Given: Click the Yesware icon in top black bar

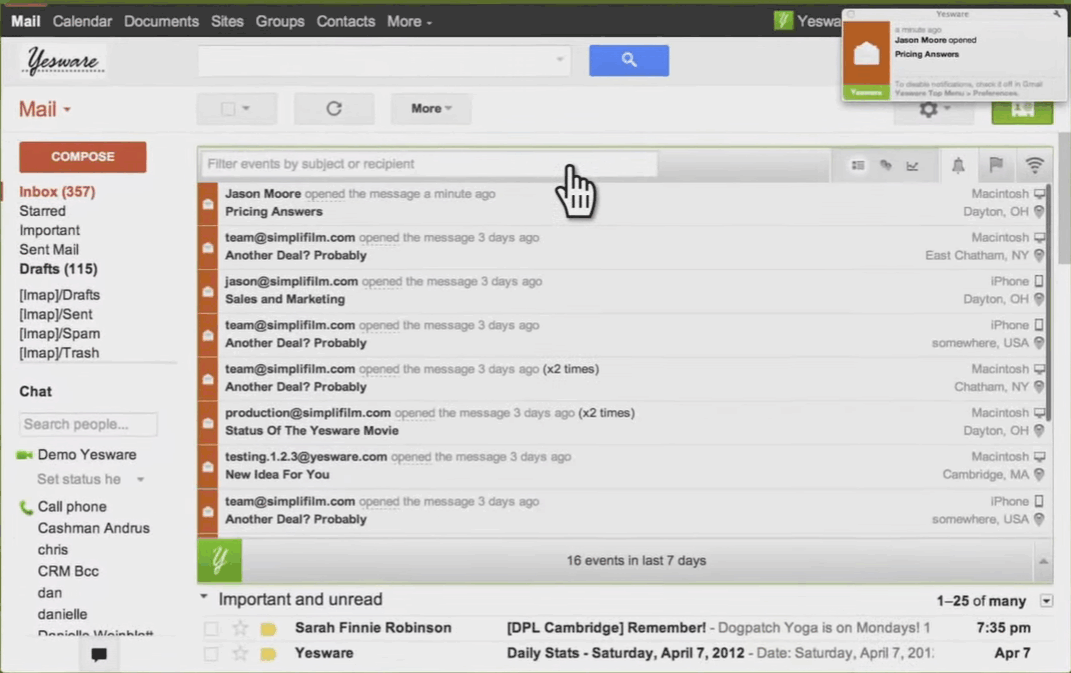Looking at the screenshot, I should coord(783,21).
